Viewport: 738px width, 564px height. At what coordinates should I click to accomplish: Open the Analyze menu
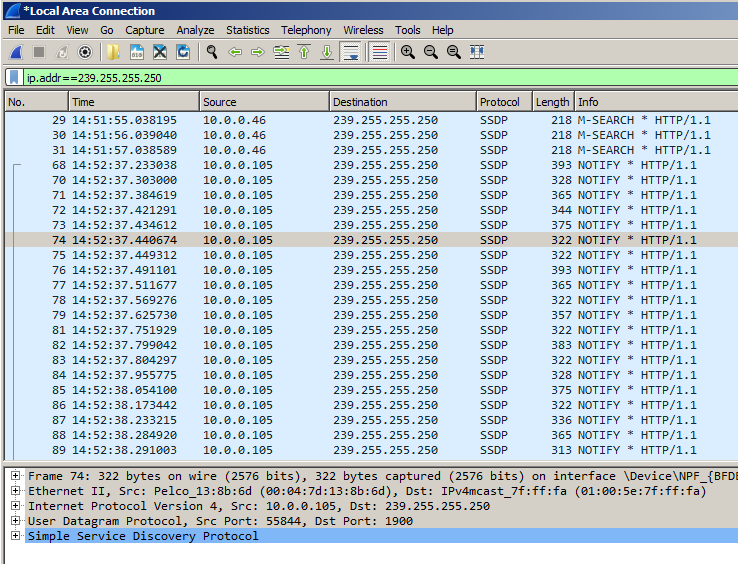pyautogui.click(x=195, y=30)
